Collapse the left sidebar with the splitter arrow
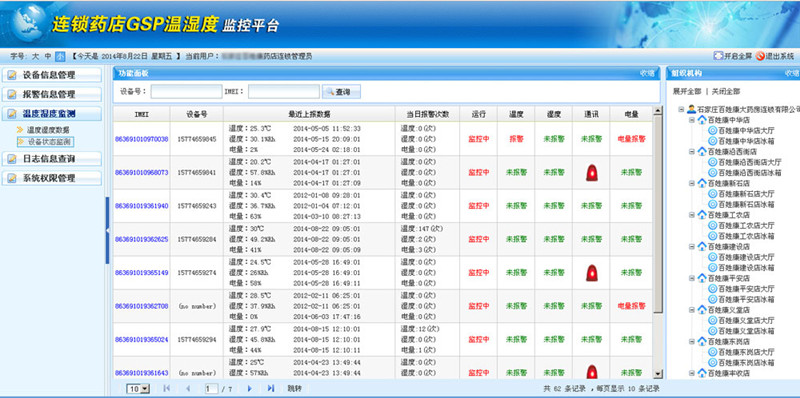The height and width of the screenshot is (398, 800). (107, 231)
